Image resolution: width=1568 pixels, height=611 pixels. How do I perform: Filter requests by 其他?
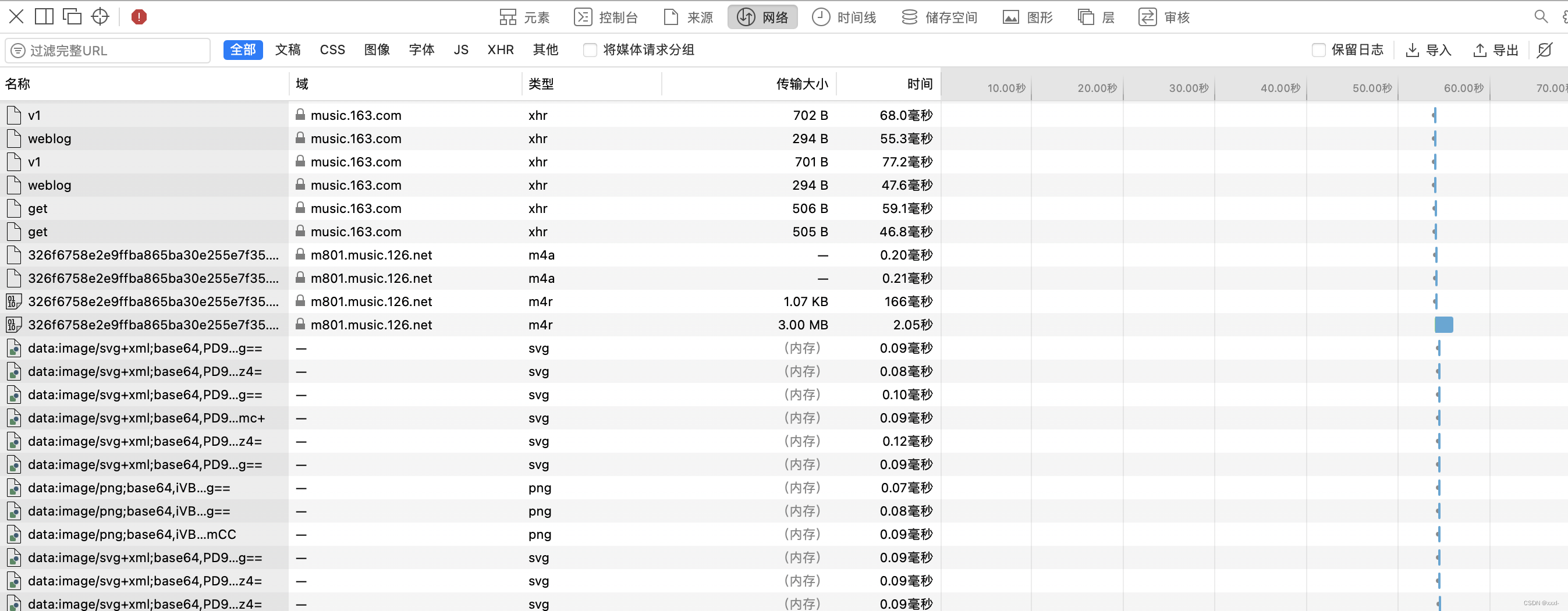click(x=545, y=50)
